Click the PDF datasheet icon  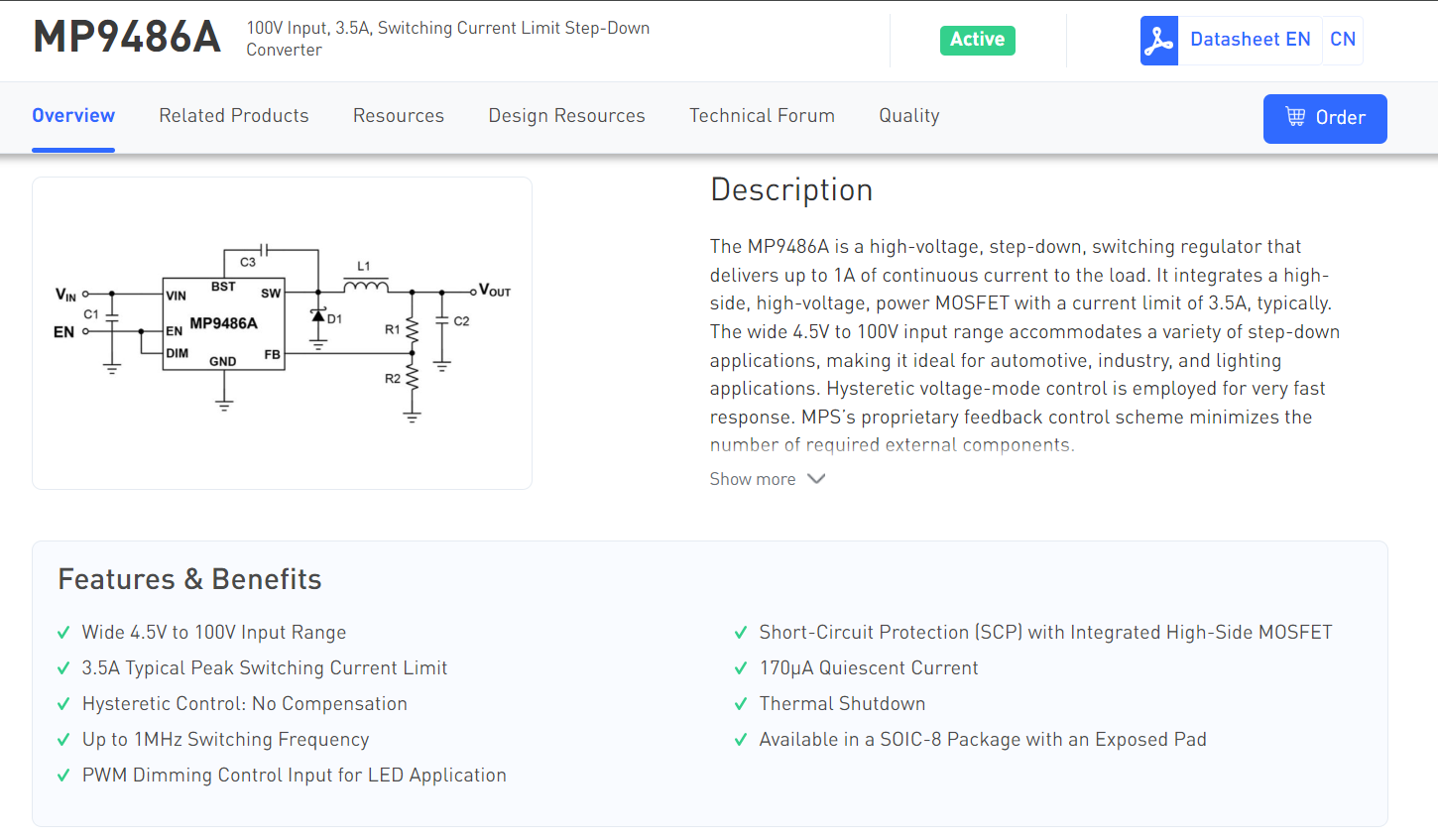click(1158, 41)
